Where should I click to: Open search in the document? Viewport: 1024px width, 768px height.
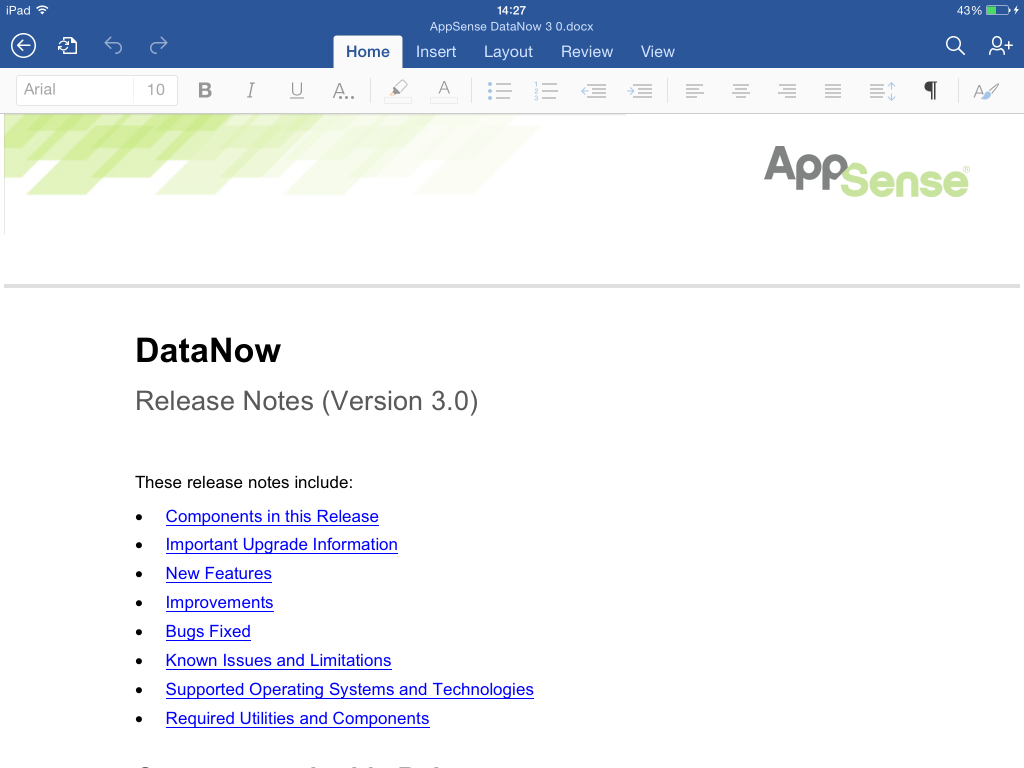click(955, 46)
